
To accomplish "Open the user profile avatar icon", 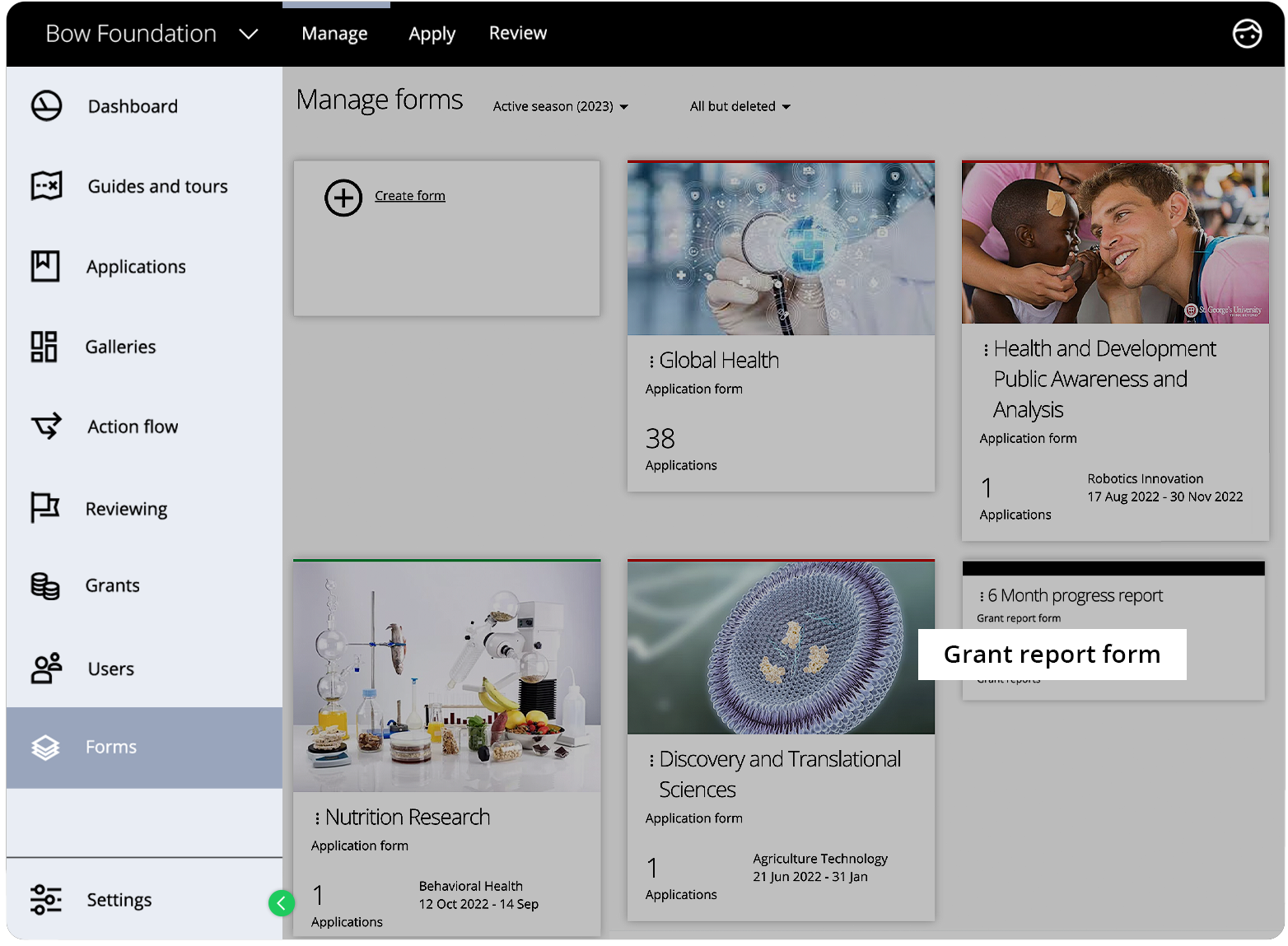I will point(1247,34).
